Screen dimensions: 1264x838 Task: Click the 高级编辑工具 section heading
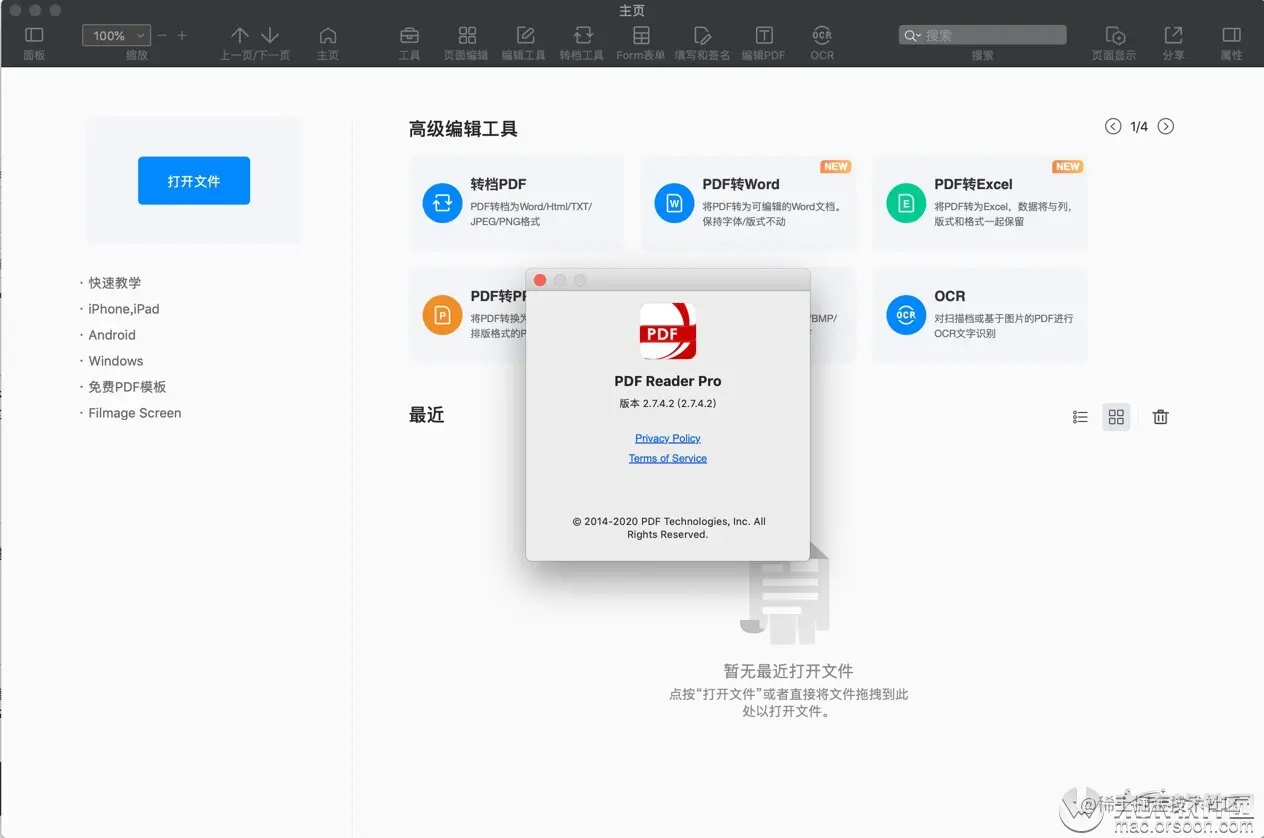tap(463, 129)
